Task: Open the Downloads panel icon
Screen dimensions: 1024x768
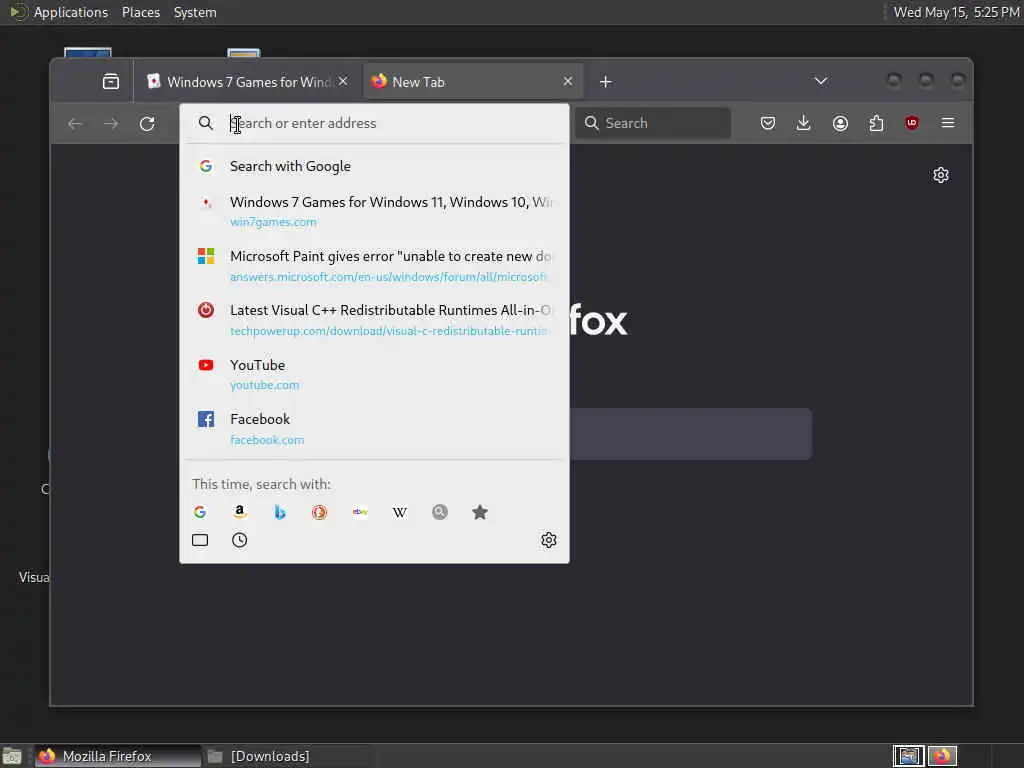Action: coord(804,123)
